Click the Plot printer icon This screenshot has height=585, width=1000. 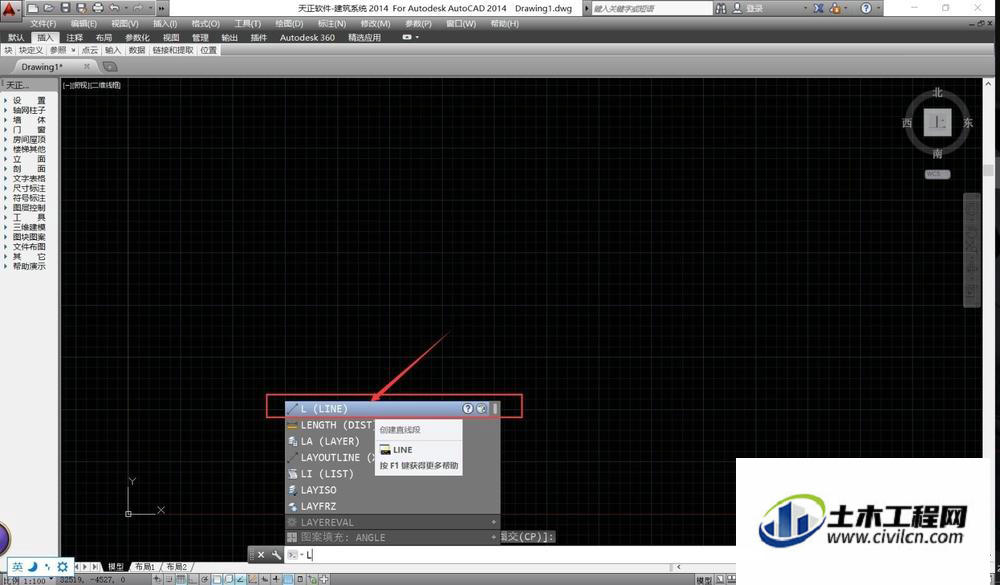[x=98, y=8]
